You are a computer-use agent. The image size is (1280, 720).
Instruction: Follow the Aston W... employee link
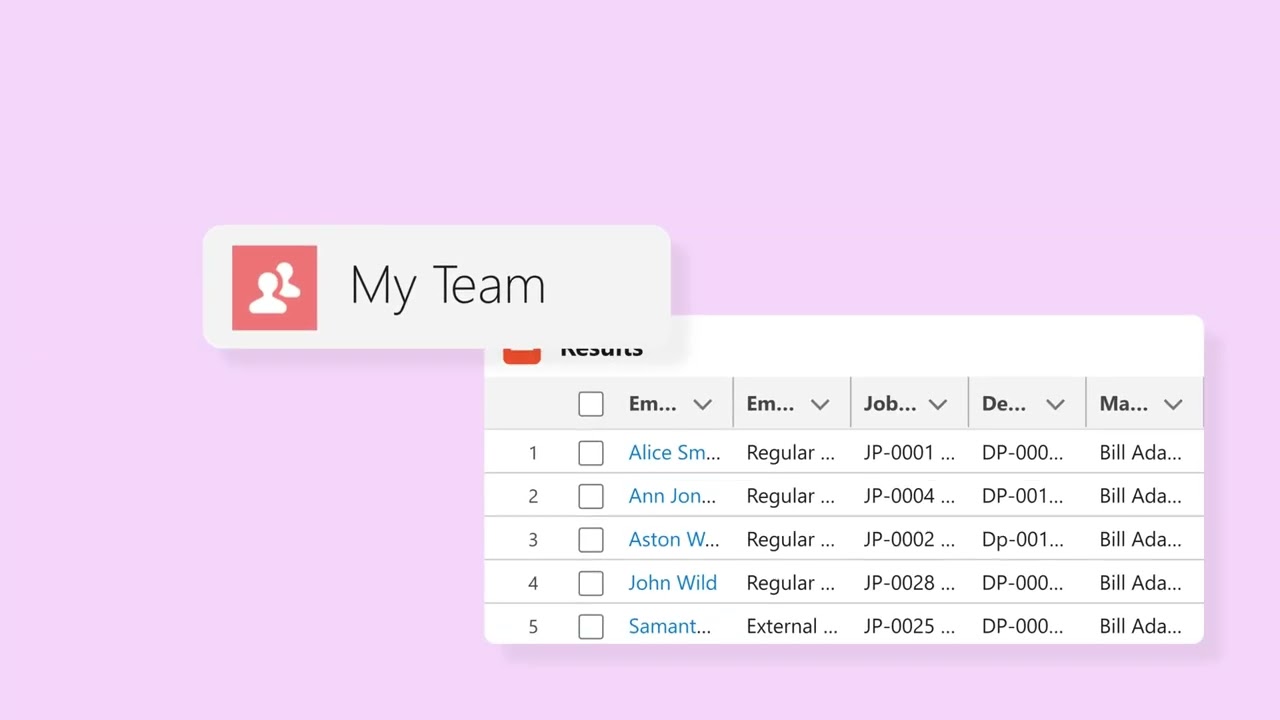click(x=673, y=540)
